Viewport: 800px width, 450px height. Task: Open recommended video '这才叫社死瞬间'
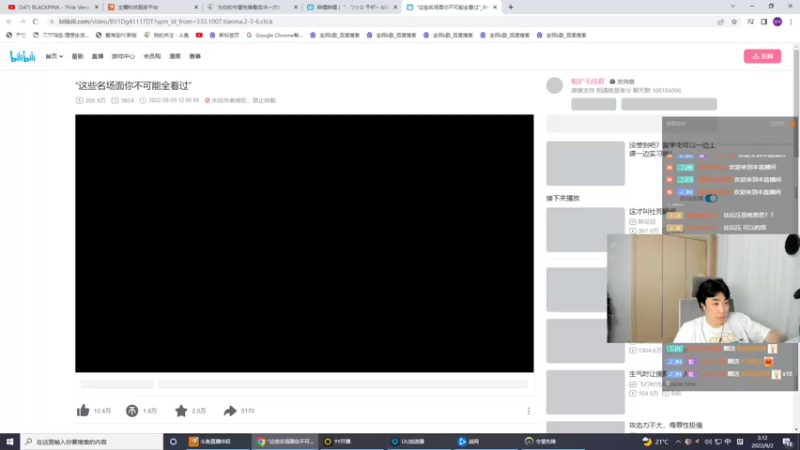tap(653, 211)
